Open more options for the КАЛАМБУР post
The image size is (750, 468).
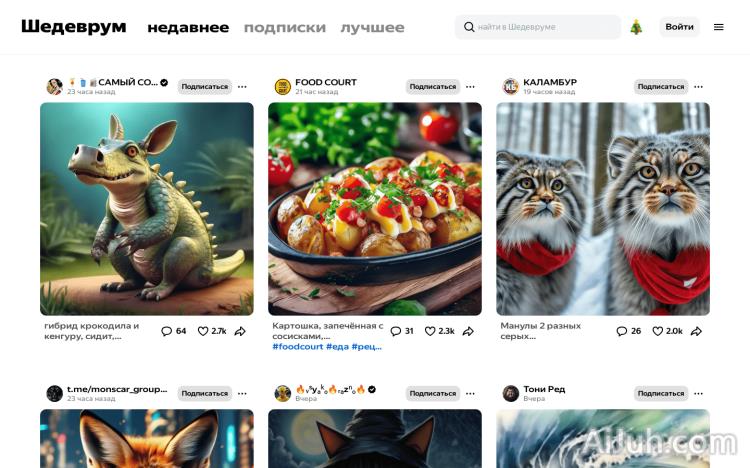pos(698,87)
